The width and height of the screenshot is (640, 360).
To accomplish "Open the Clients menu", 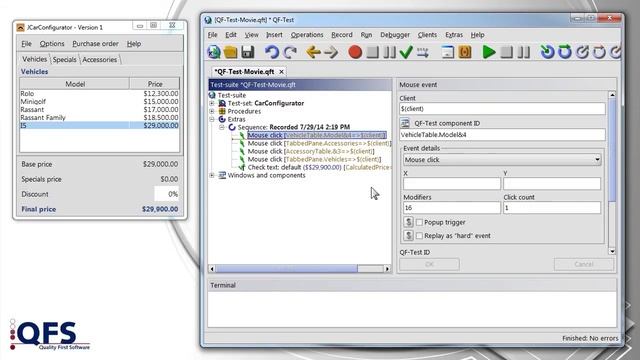I will 427,35.
